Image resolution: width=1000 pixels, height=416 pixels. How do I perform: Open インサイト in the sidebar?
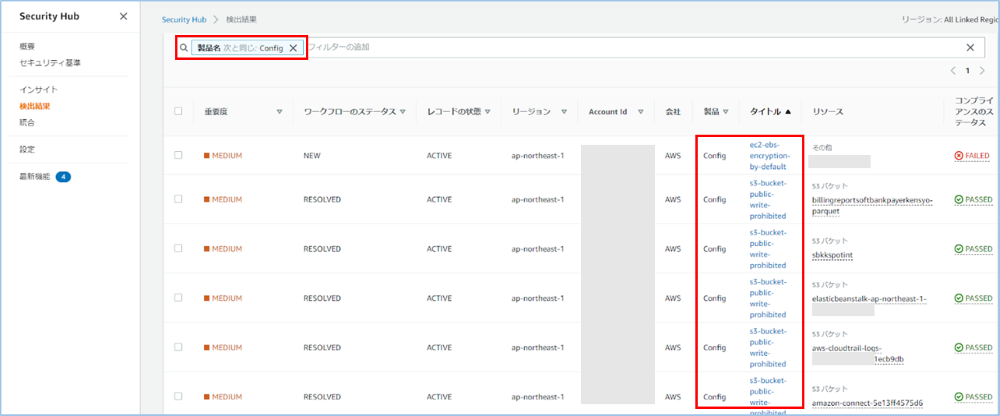pos(37,90)
